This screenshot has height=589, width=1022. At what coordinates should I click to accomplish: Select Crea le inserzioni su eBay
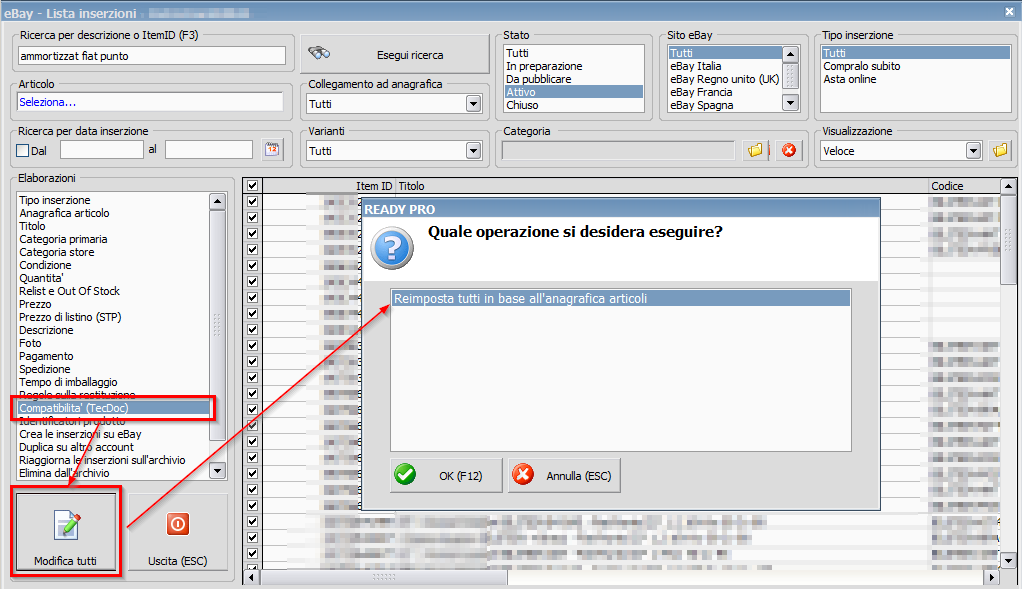click(113, 435)
